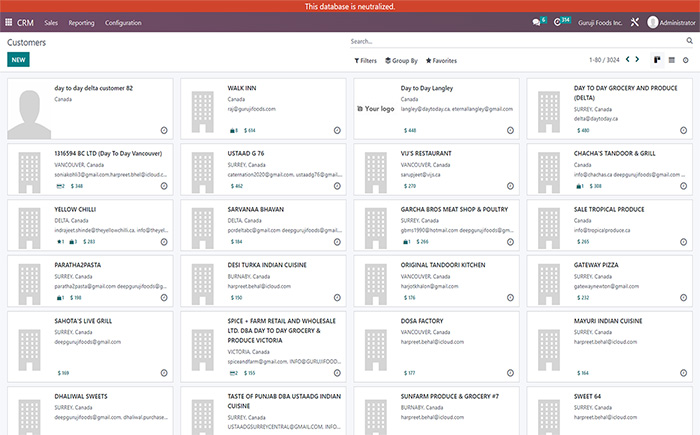
Task: Click the briefcase icon on WALK INN card
Action: (233, 130)
